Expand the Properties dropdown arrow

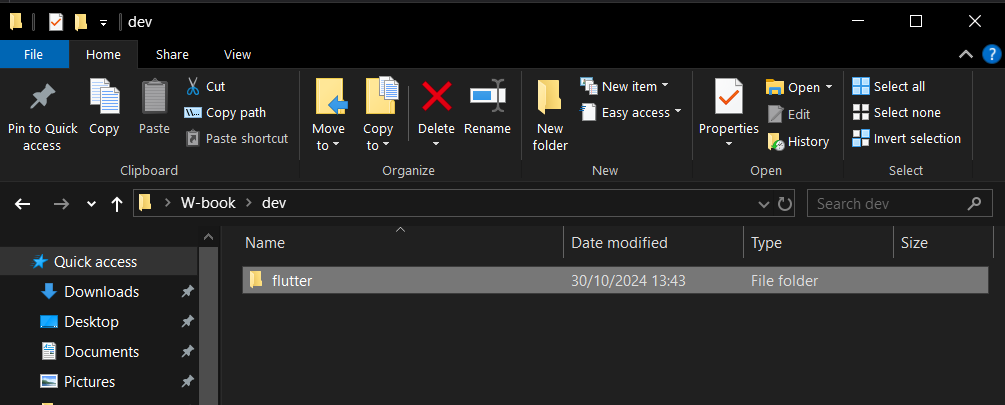(x=729, y=144)
